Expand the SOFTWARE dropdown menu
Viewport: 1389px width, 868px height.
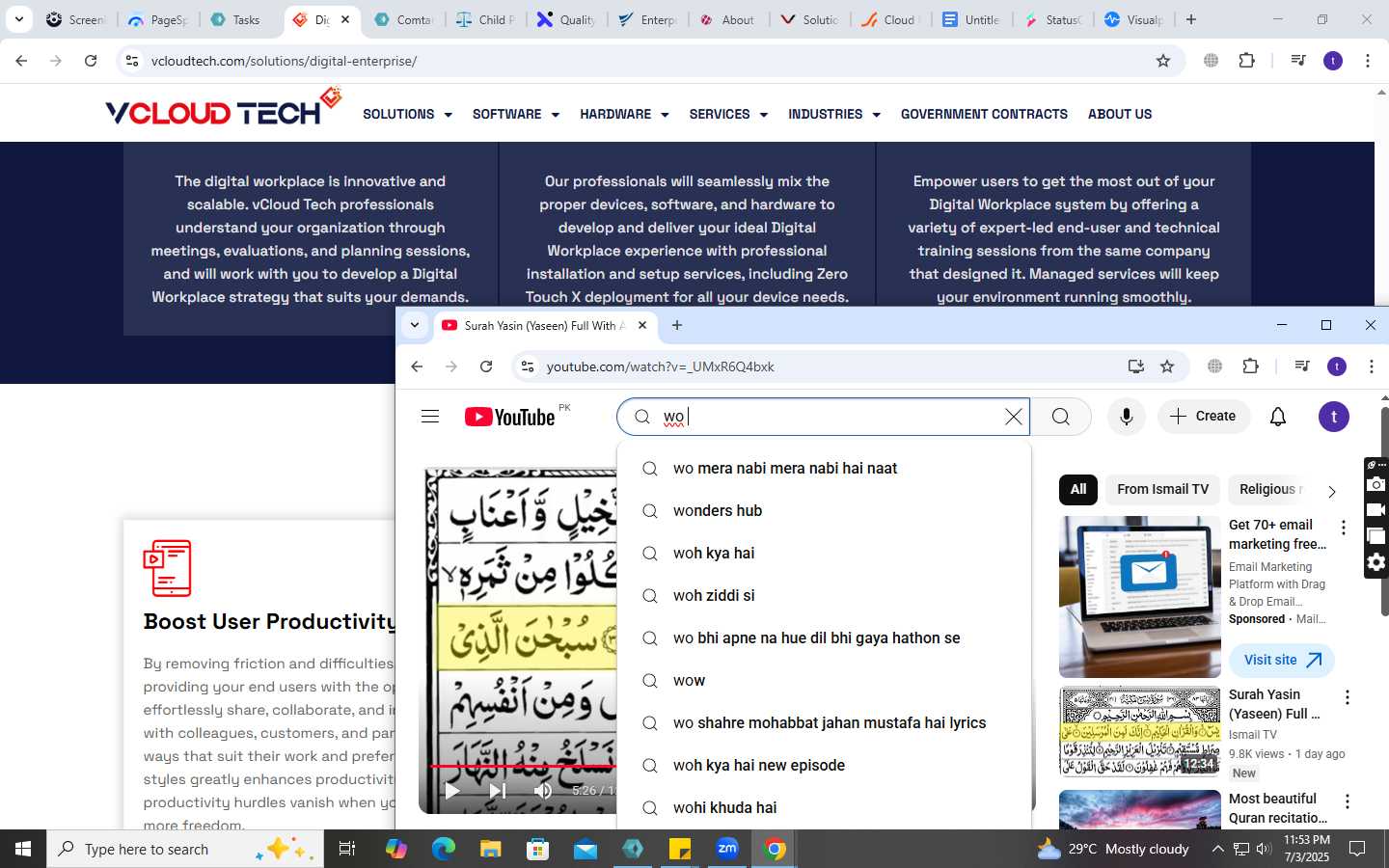(x=516, y=114)
